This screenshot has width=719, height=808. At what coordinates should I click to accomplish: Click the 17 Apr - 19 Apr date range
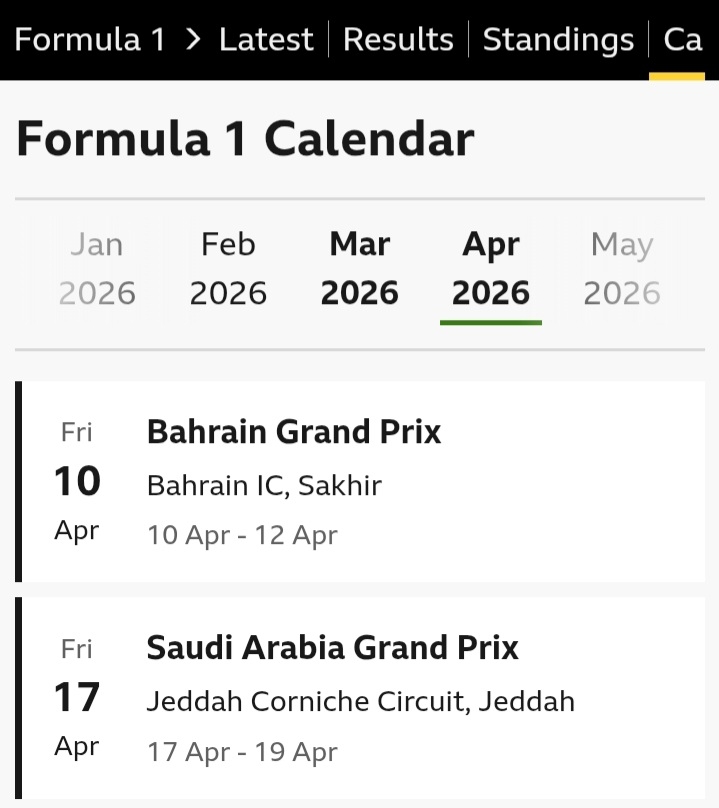[x=242, y=752]
